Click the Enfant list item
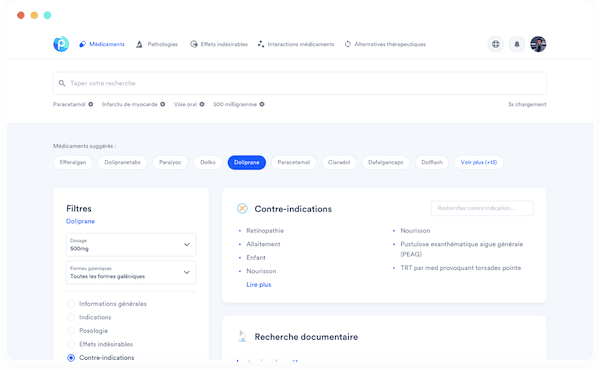 [256, 258]
